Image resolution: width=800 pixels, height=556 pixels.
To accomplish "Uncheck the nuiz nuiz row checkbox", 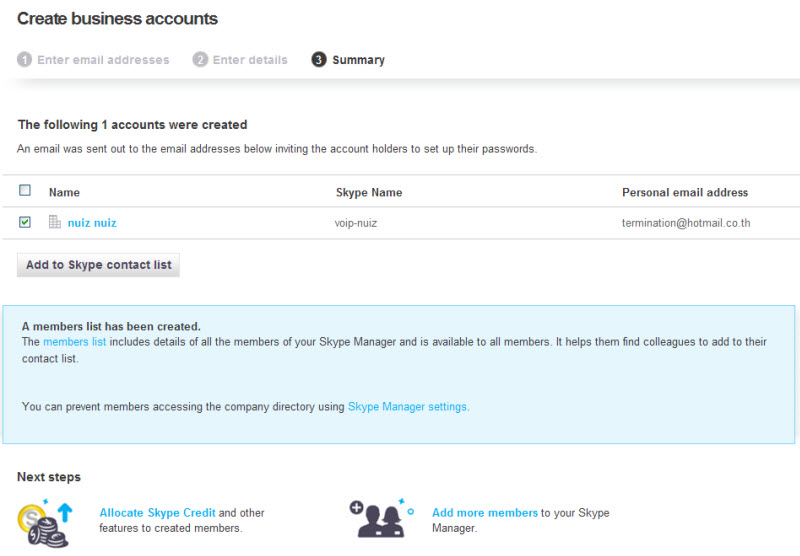I will click(x=24, y=222).
